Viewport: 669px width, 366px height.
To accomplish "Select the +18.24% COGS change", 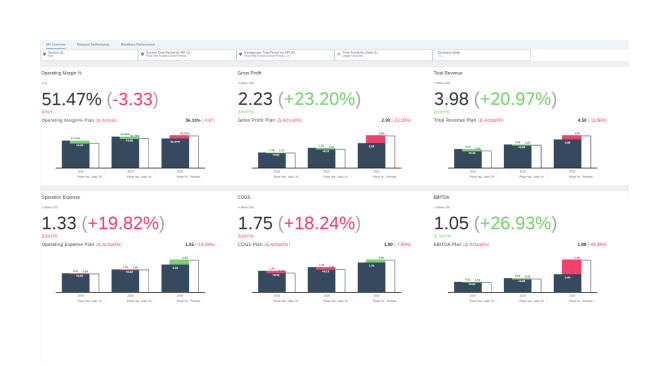I will 319,223.
